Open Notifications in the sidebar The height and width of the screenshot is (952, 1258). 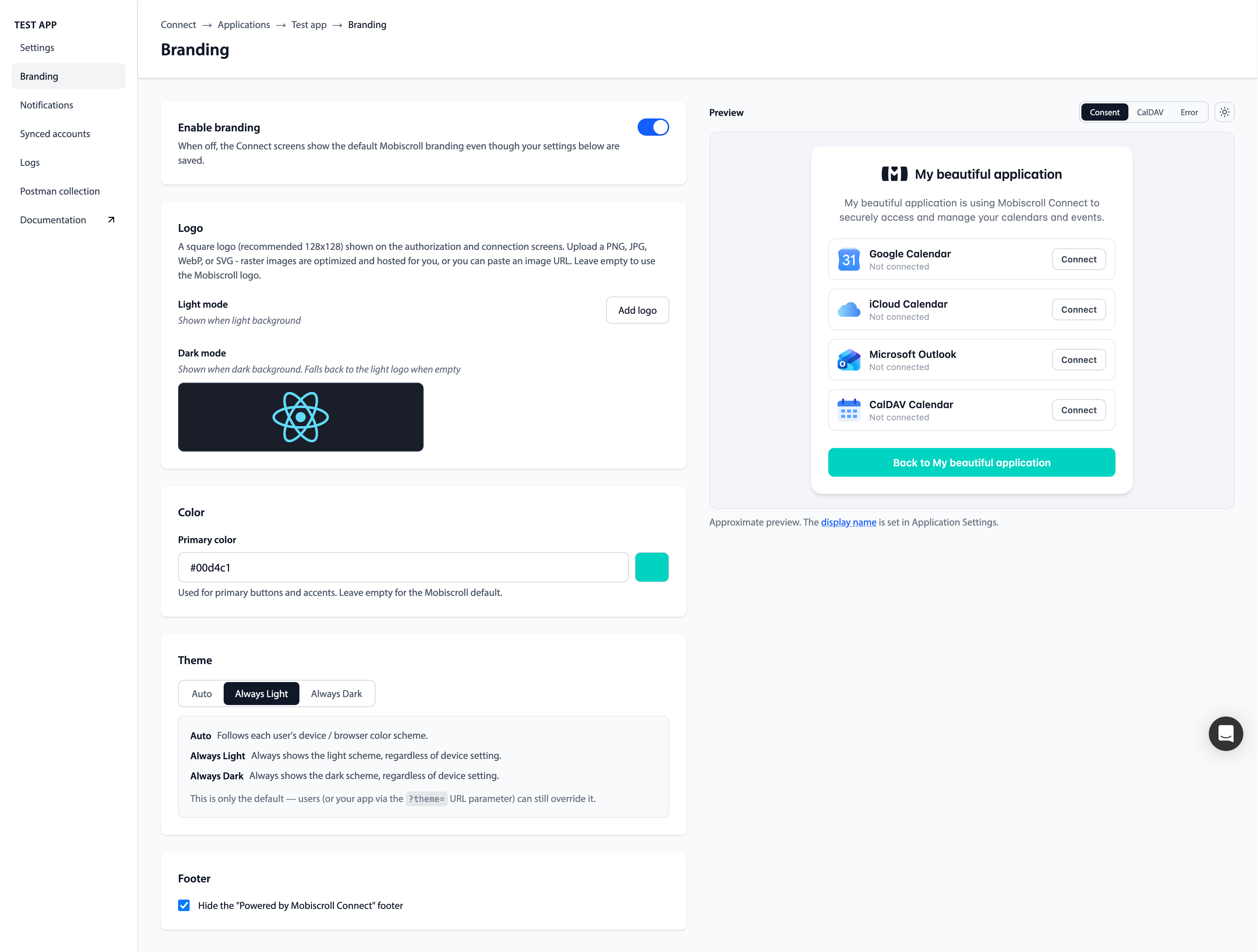(68, 104)
